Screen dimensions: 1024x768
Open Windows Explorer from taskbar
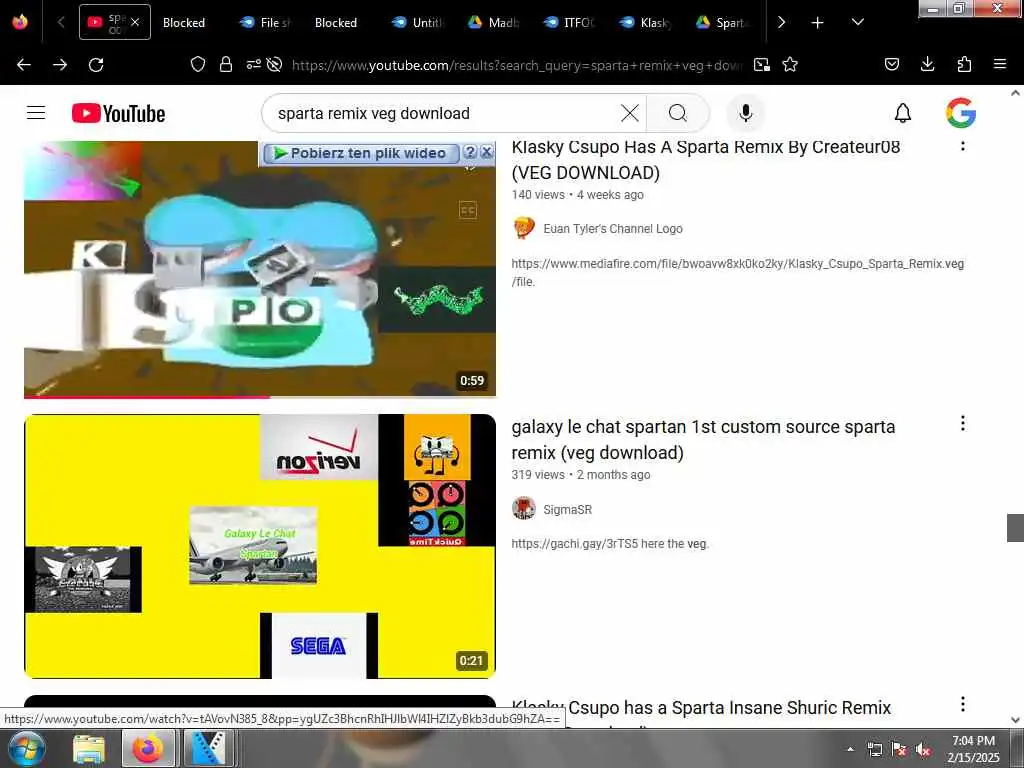(89, 748)
